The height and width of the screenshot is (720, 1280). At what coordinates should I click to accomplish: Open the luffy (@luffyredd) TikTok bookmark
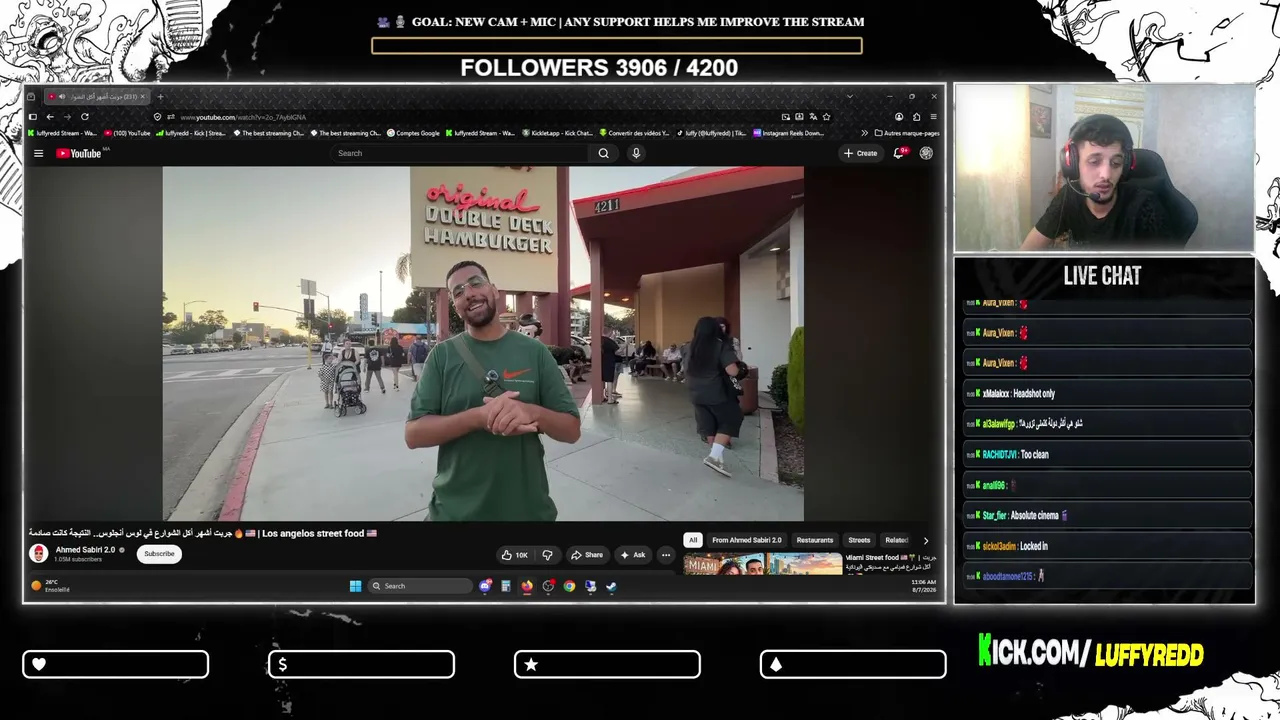(711, 133)
